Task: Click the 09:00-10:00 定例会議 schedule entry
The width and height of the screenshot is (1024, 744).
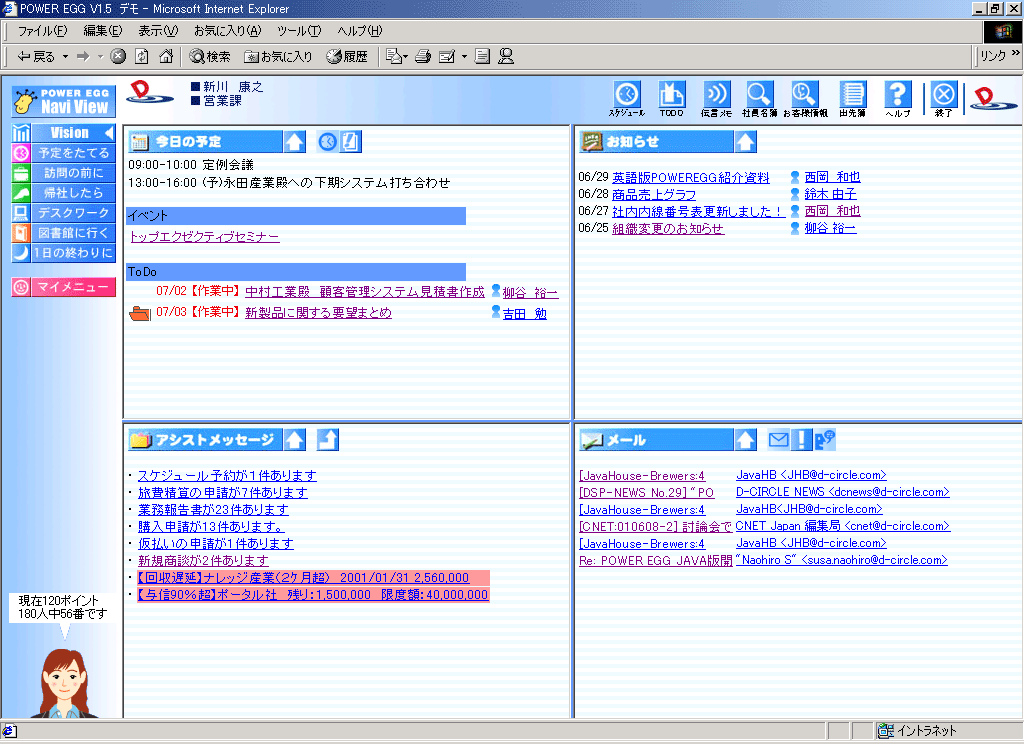Action: click(x=191, y=165)
